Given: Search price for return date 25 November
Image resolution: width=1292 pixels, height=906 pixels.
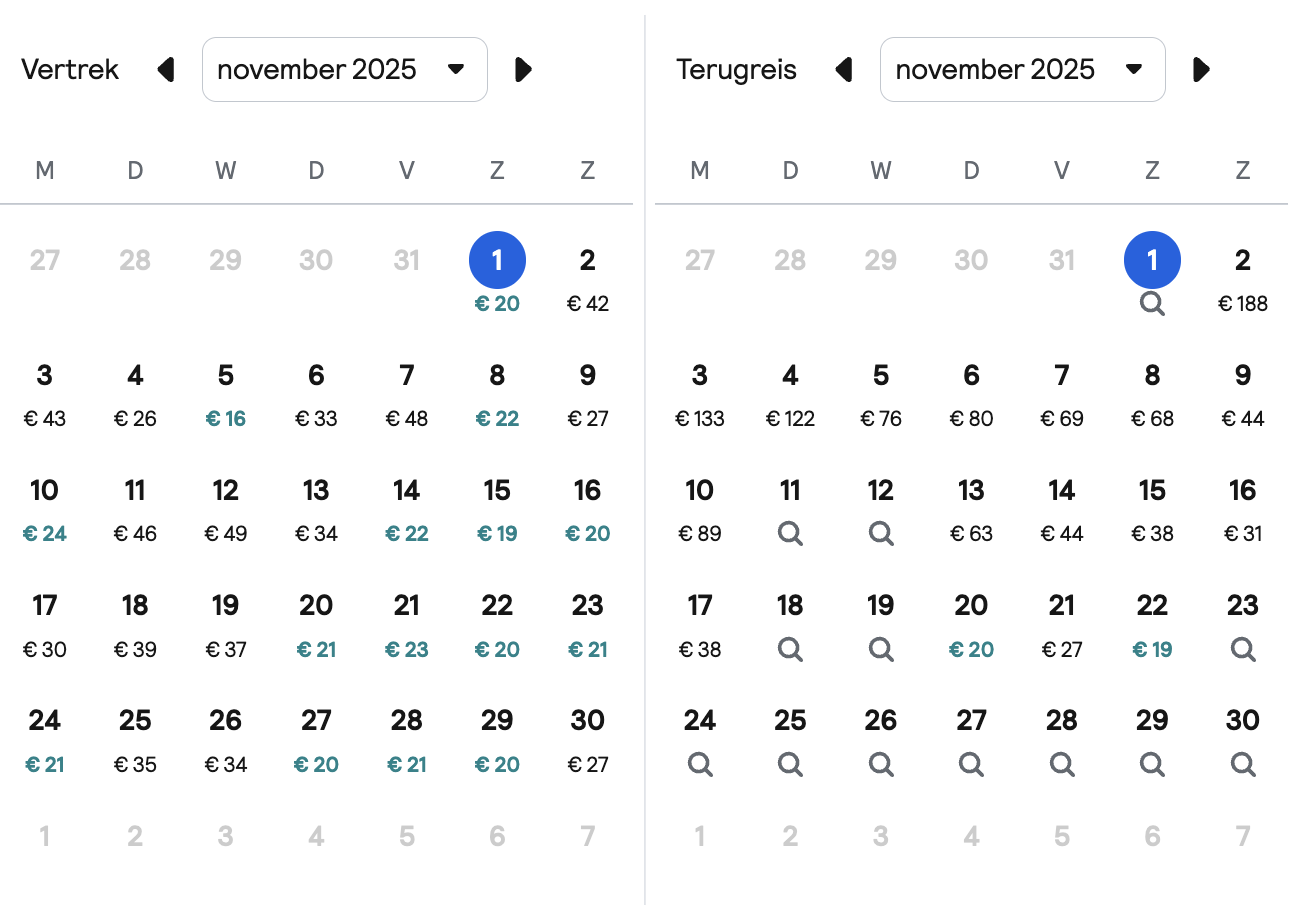Looking at the screenshot, I should tap(790, 764).
